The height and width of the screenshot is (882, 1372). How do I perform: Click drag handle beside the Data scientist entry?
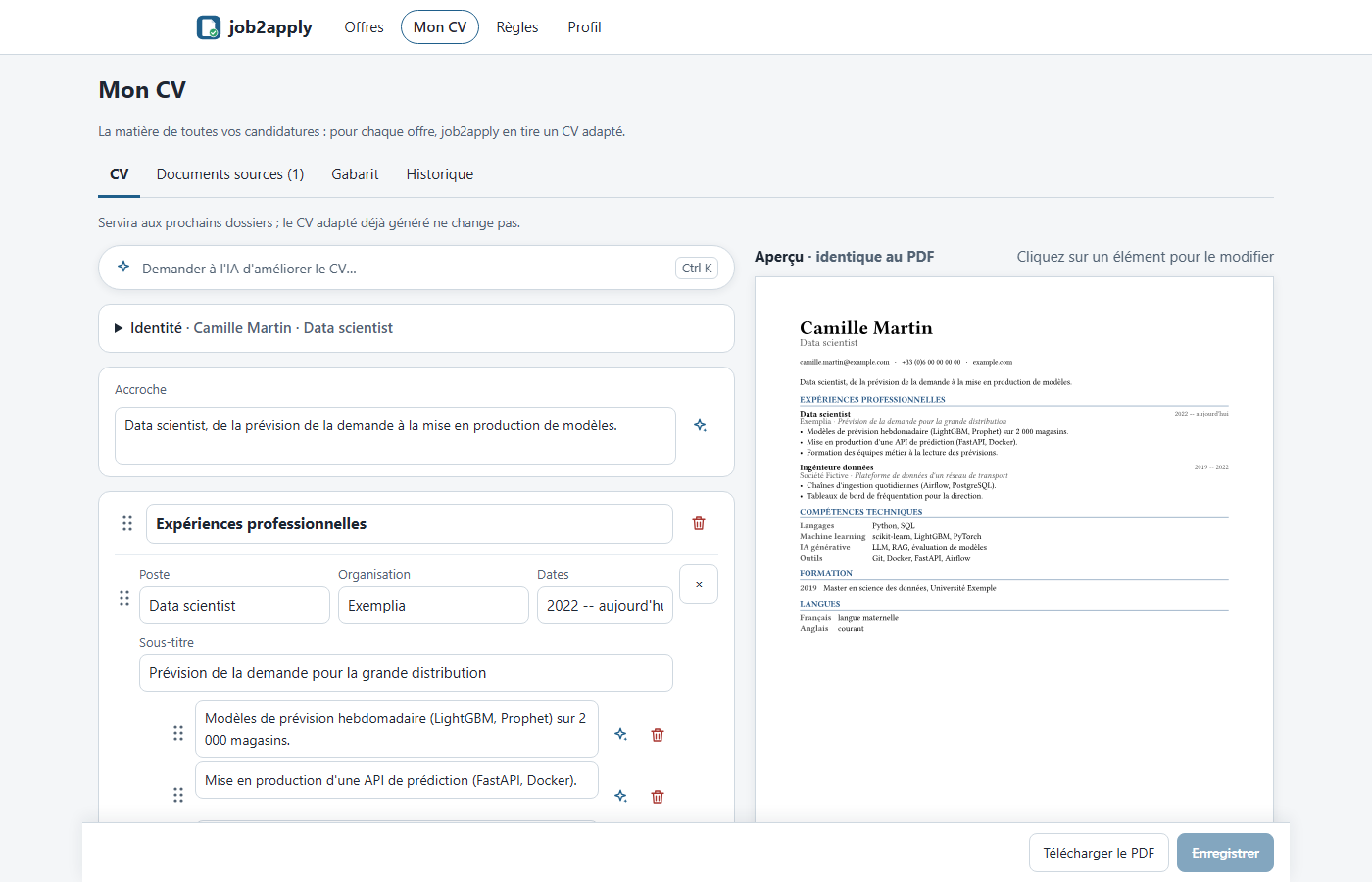pos(124,598)
